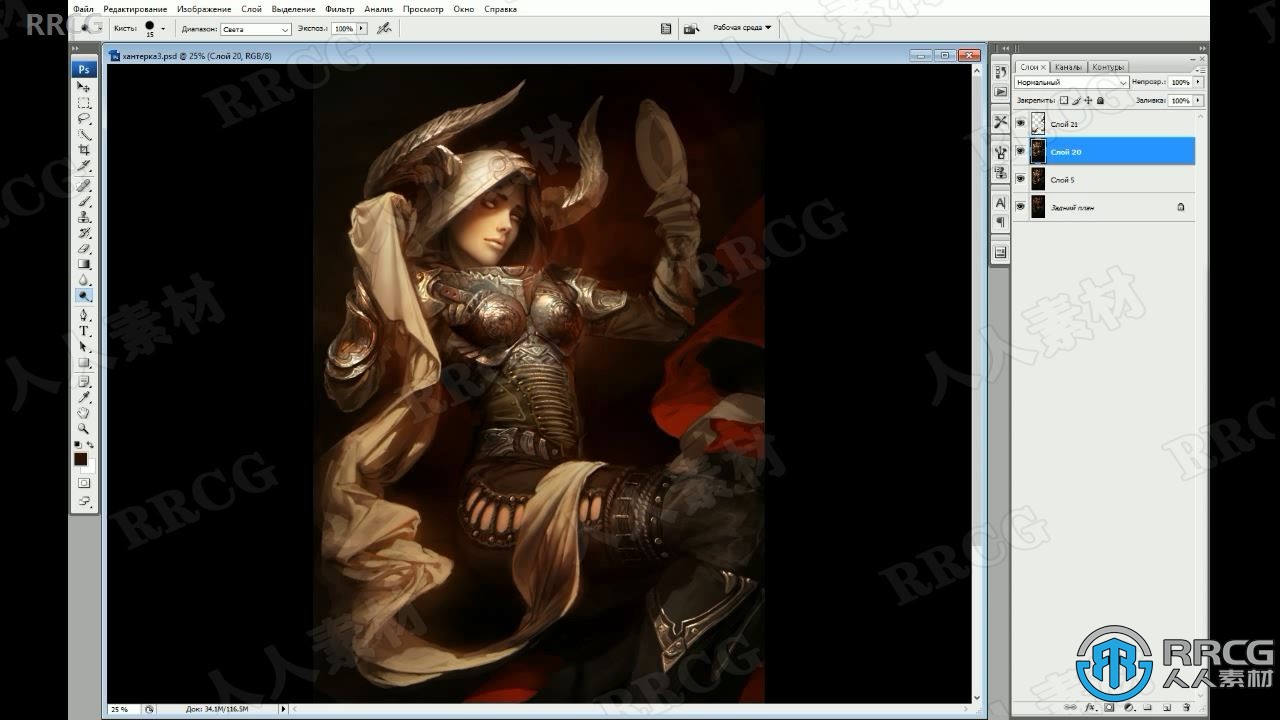
Task: Open the Фильтр menu
Action: point(340,9)
